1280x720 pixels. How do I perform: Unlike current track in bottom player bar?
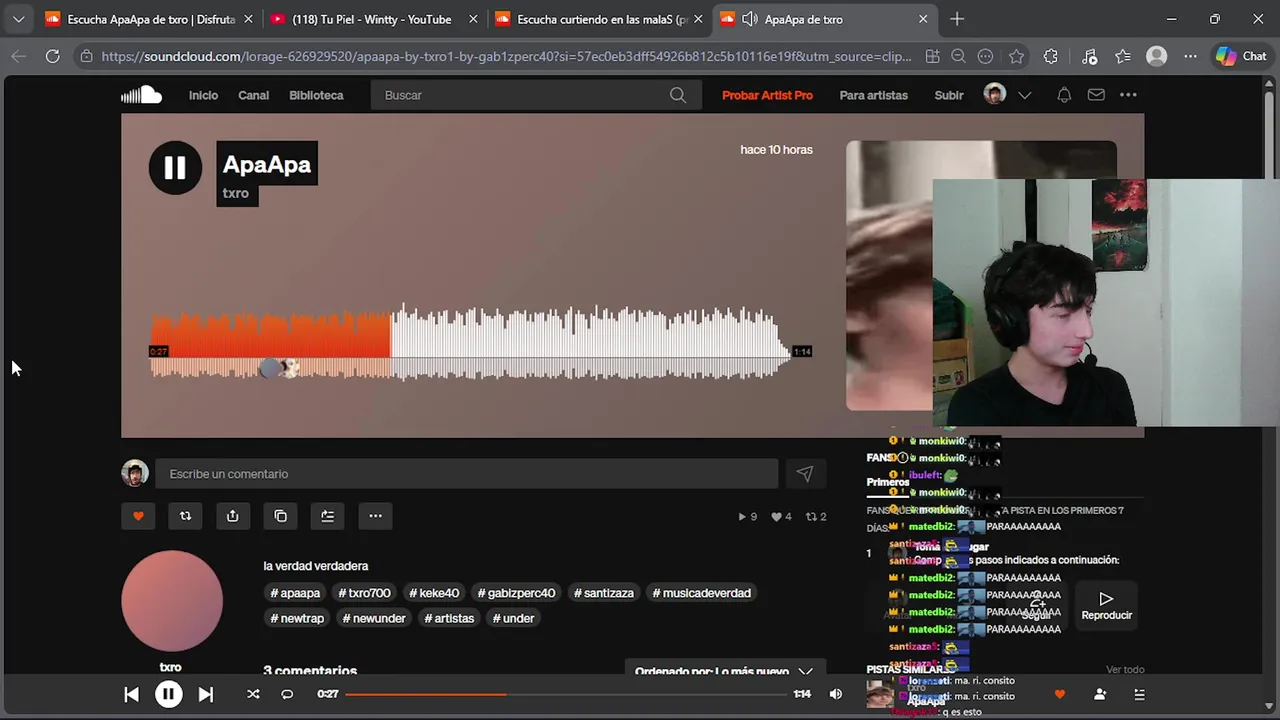coord(1060,694)
